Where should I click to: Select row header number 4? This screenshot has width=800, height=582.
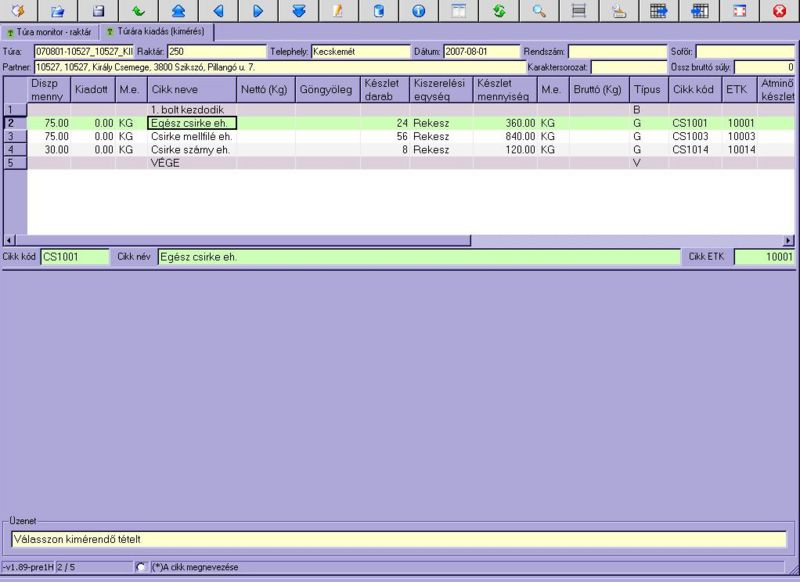15,149
